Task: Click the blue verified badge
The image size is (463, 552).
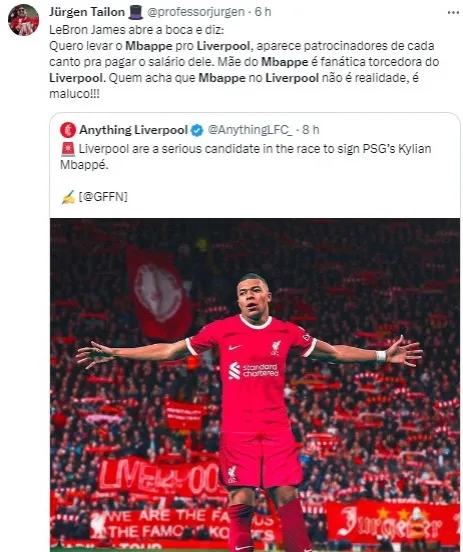Action: 197,130
